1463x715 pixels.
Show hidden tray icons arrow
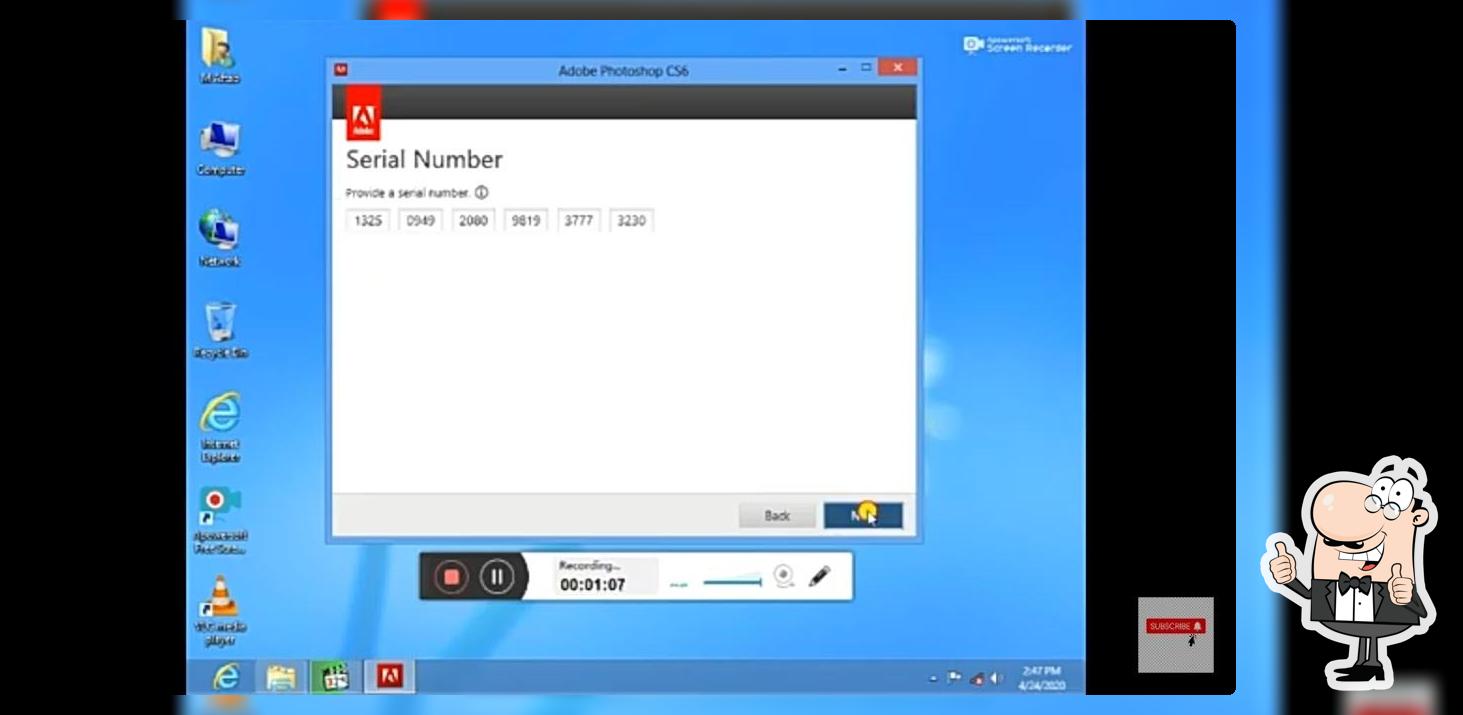click(x=933, y=678)
